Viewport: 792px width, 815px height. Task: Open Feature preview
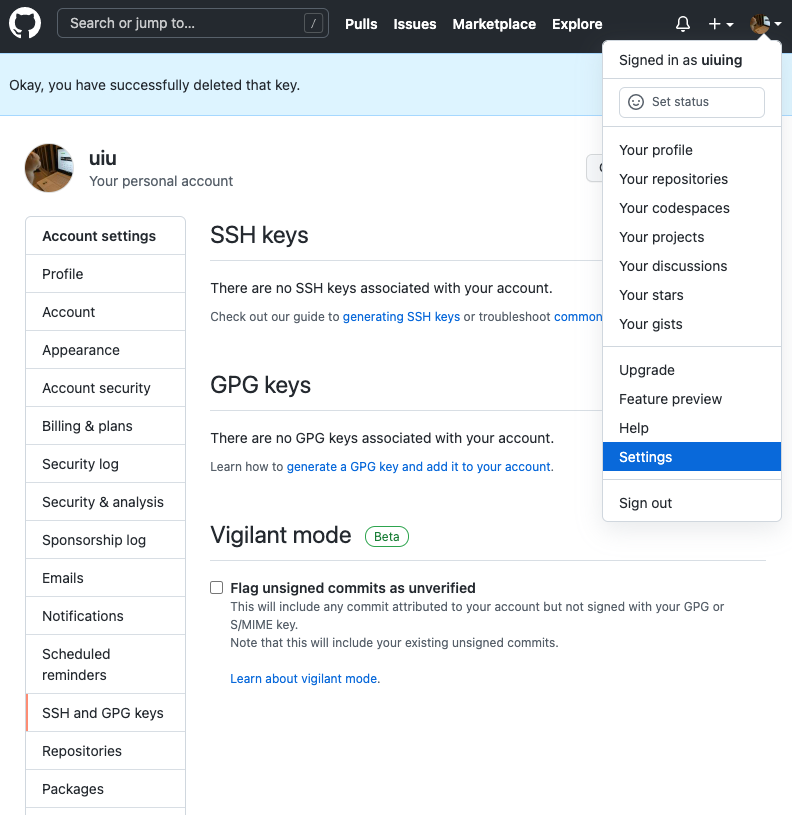(692, 400)
